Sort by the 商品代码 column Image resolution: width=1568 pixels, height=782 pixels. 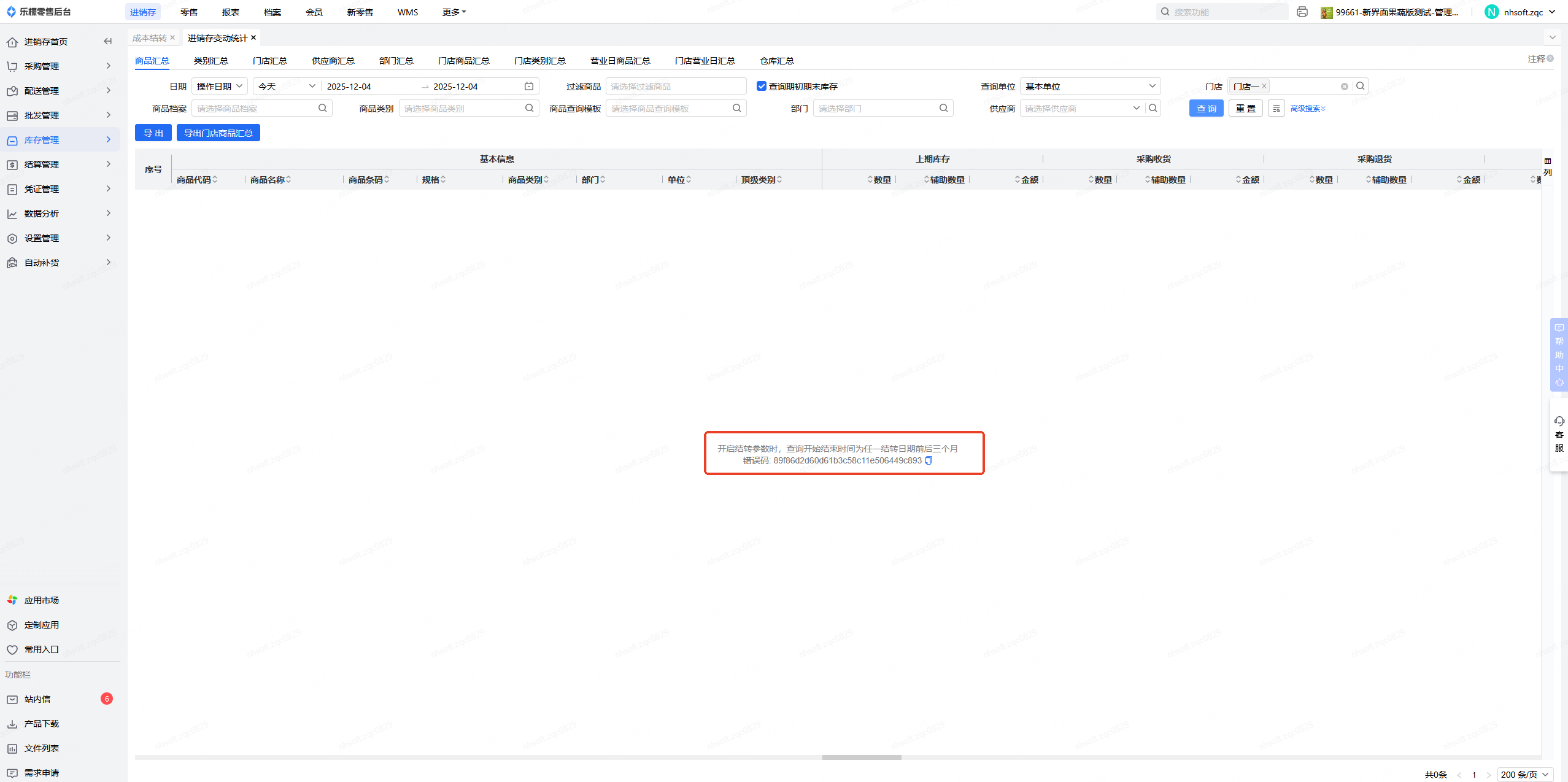click(196, 180)
